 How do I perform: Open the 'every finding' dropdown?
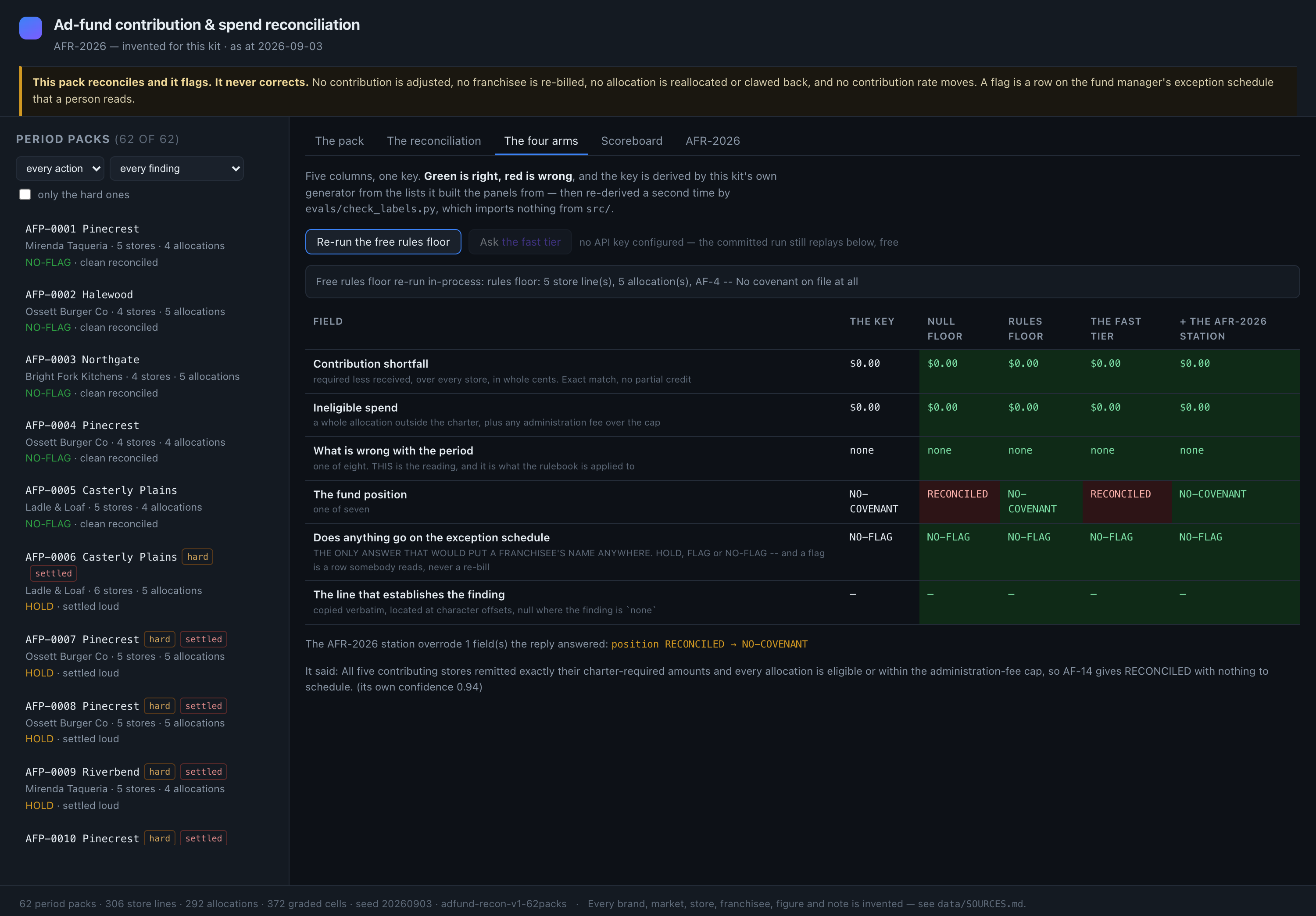176,168
